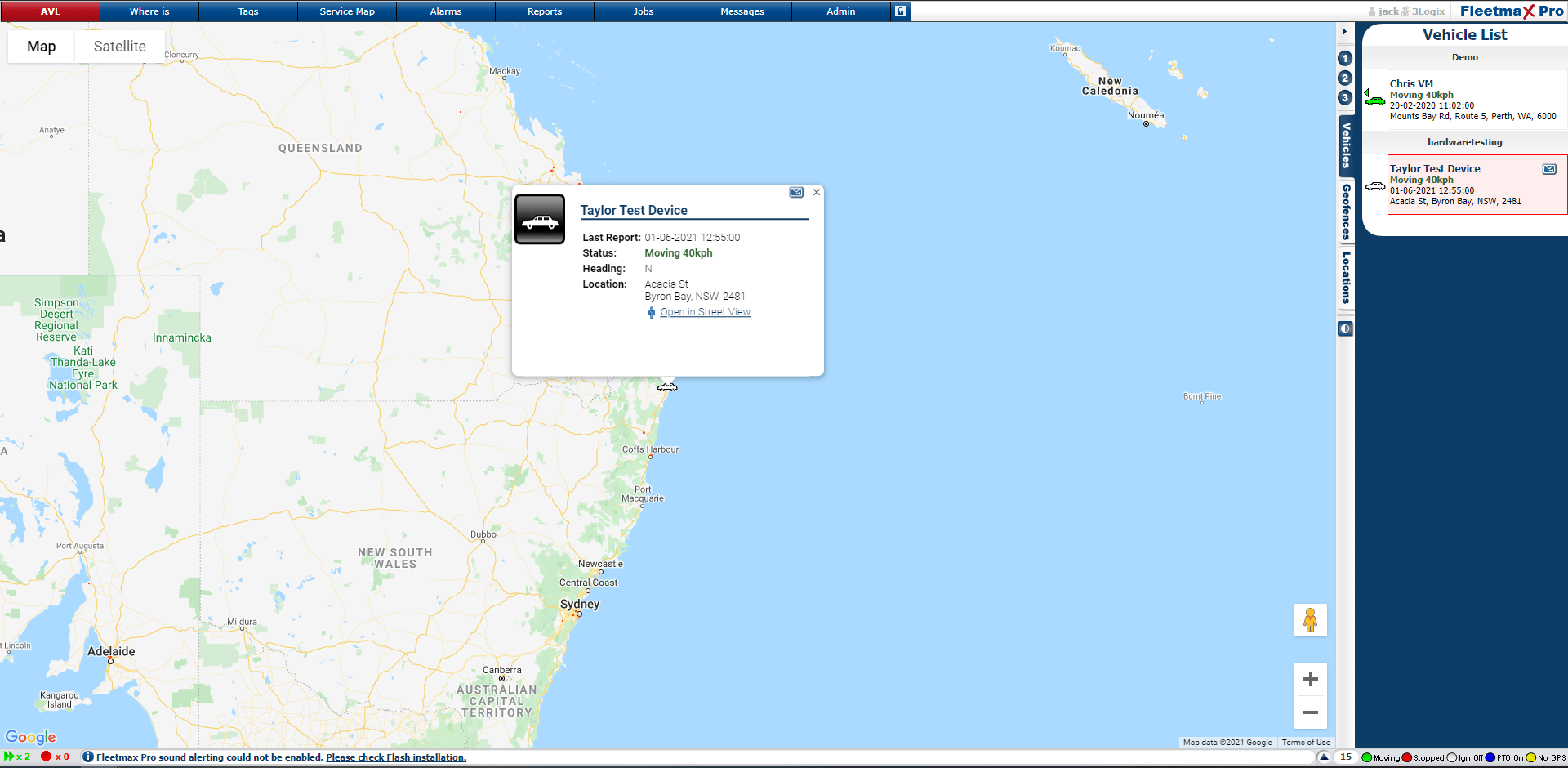Open the AVL tab

point(50,11)
